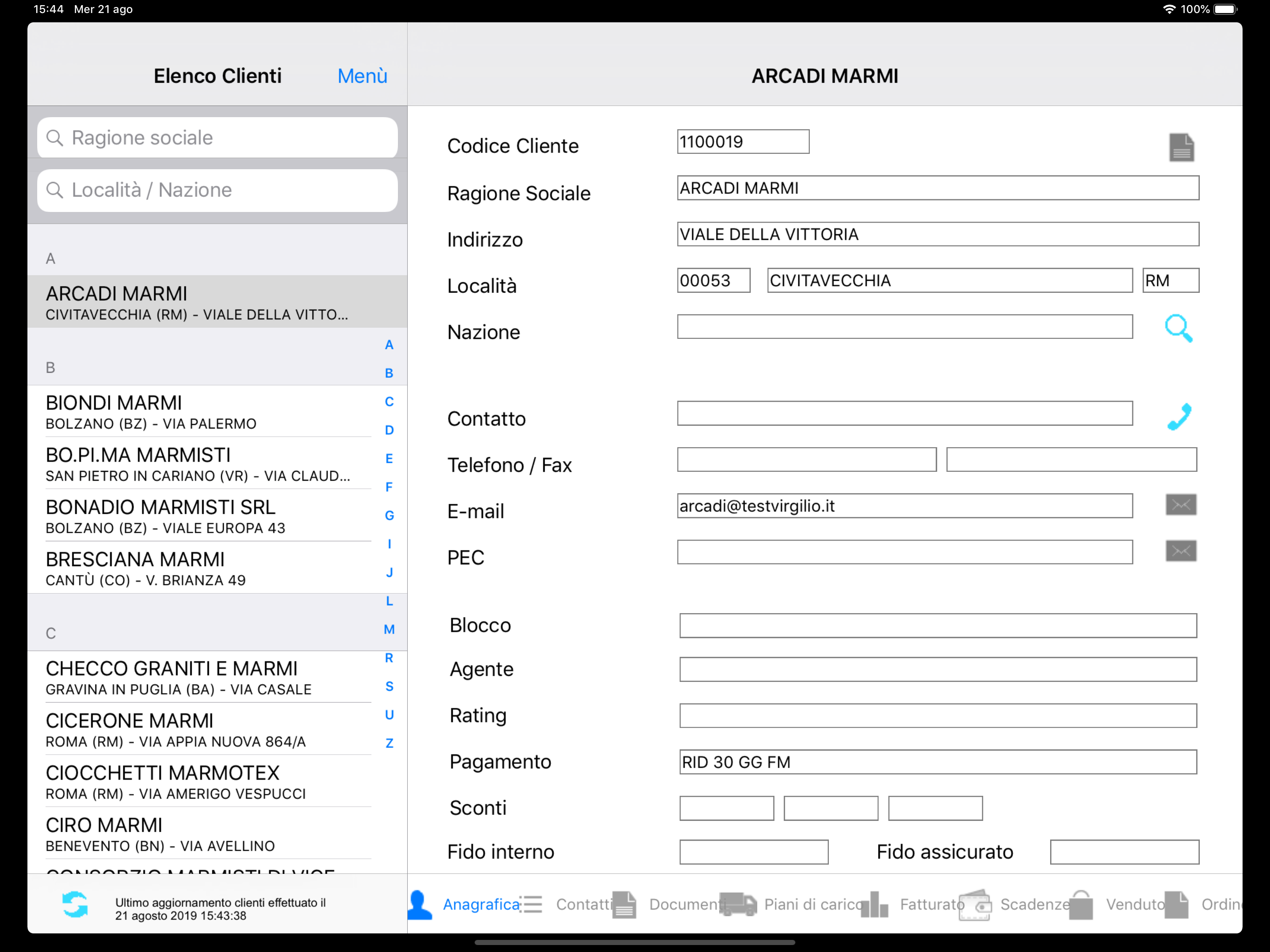The image size is (1270, 952).
Task: Click the E-mail field arcadi@testvirgilio.it
Action: (905, 506)
